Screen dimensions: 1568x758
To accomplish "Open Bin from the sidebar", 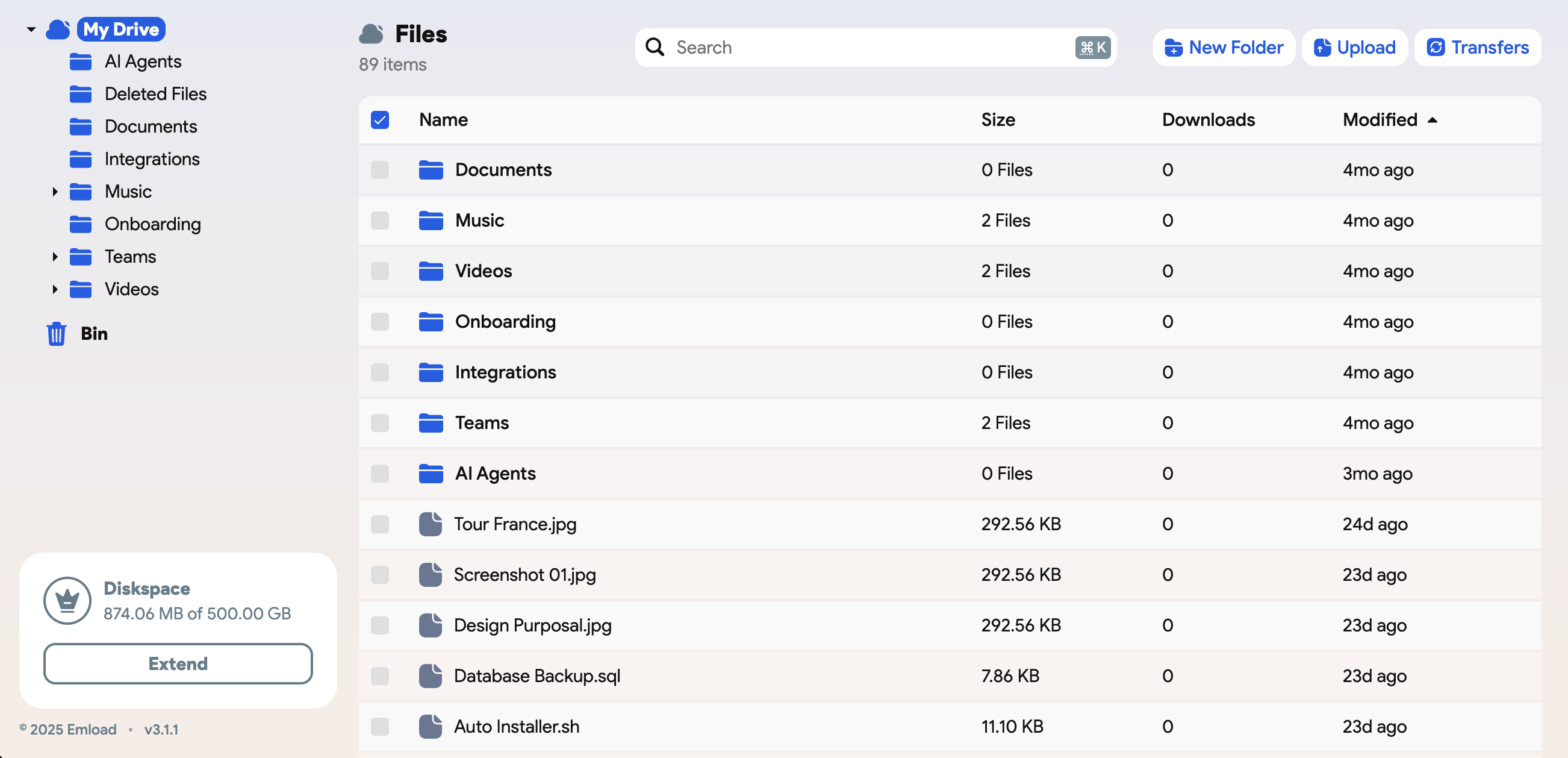I will tap(95, 333).
